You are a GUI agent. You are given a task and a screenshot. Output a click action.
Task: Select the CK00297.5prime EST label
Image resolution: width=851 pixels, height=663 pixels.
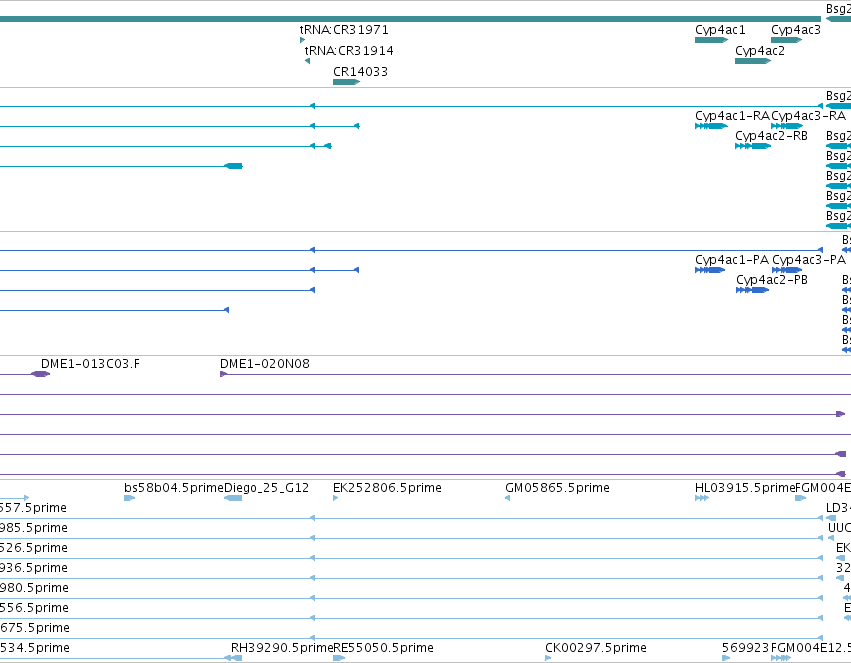tap(596, 648)
